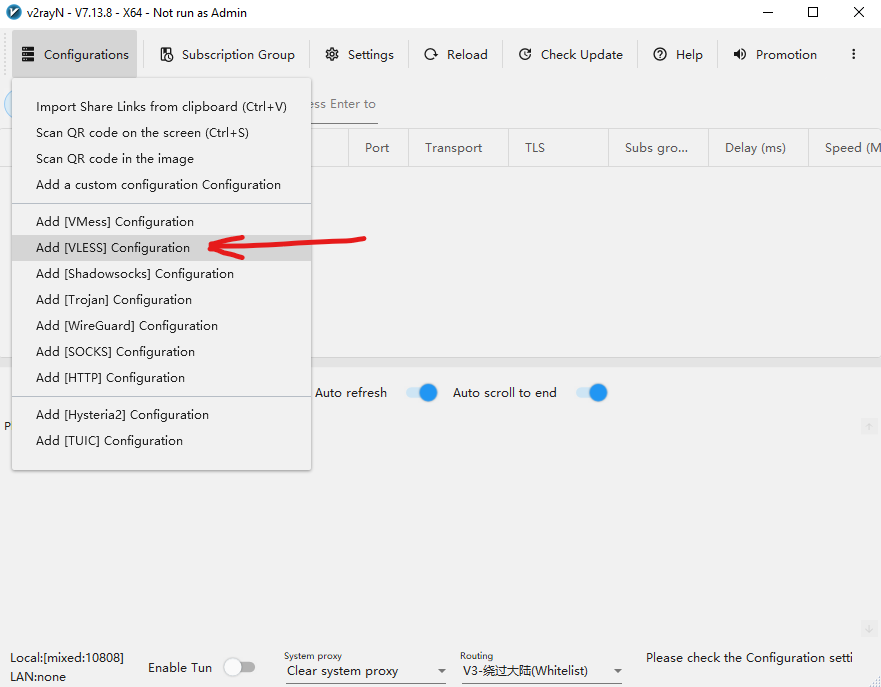
Task: Open the three-dot overflow menu
Action: coord(853,55)
